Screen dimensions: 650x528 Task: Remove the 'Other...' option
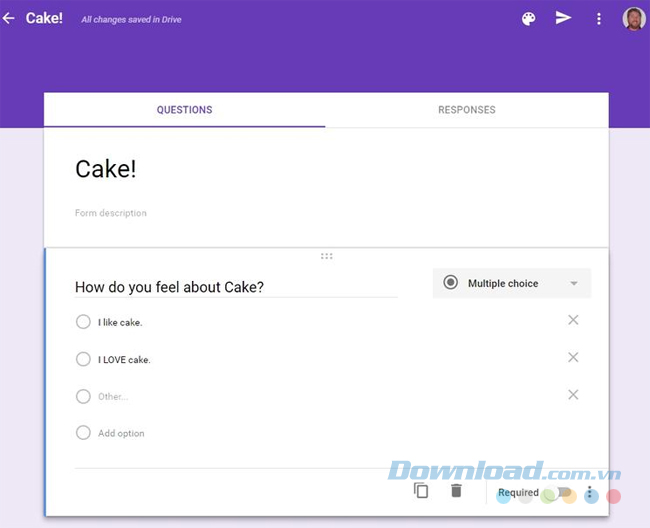tap(573, 395)
